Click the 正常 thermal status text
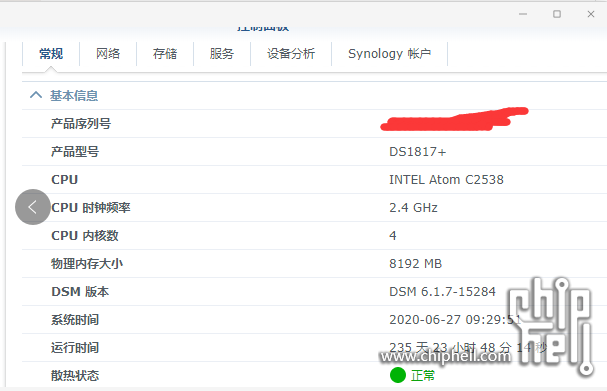Viewport: 607px width, 391px height. 423,376
